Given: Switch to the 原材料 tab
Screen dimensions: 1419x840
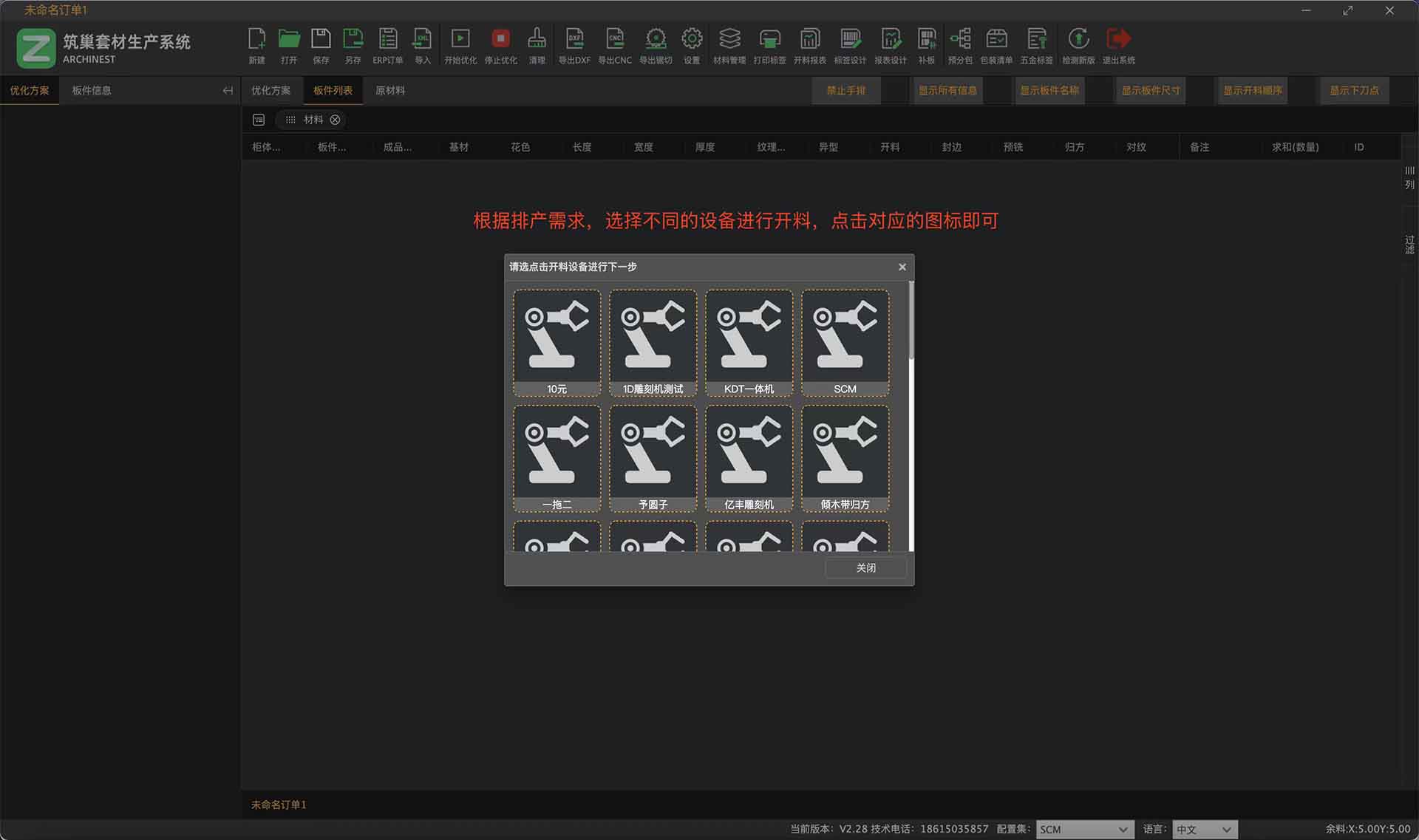Looking at the screenshot, I should pyautogui.click(x=389, y=90).
